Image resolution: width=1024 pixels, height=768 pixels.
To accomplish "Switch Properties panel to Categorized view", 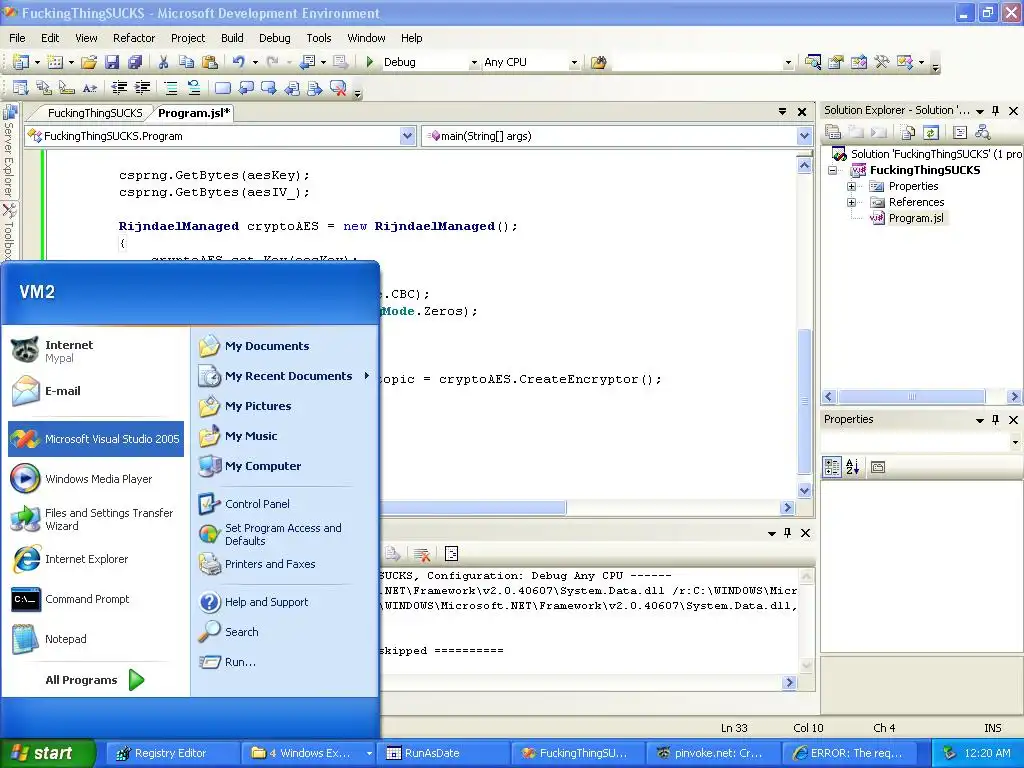I will click(832, 467).
